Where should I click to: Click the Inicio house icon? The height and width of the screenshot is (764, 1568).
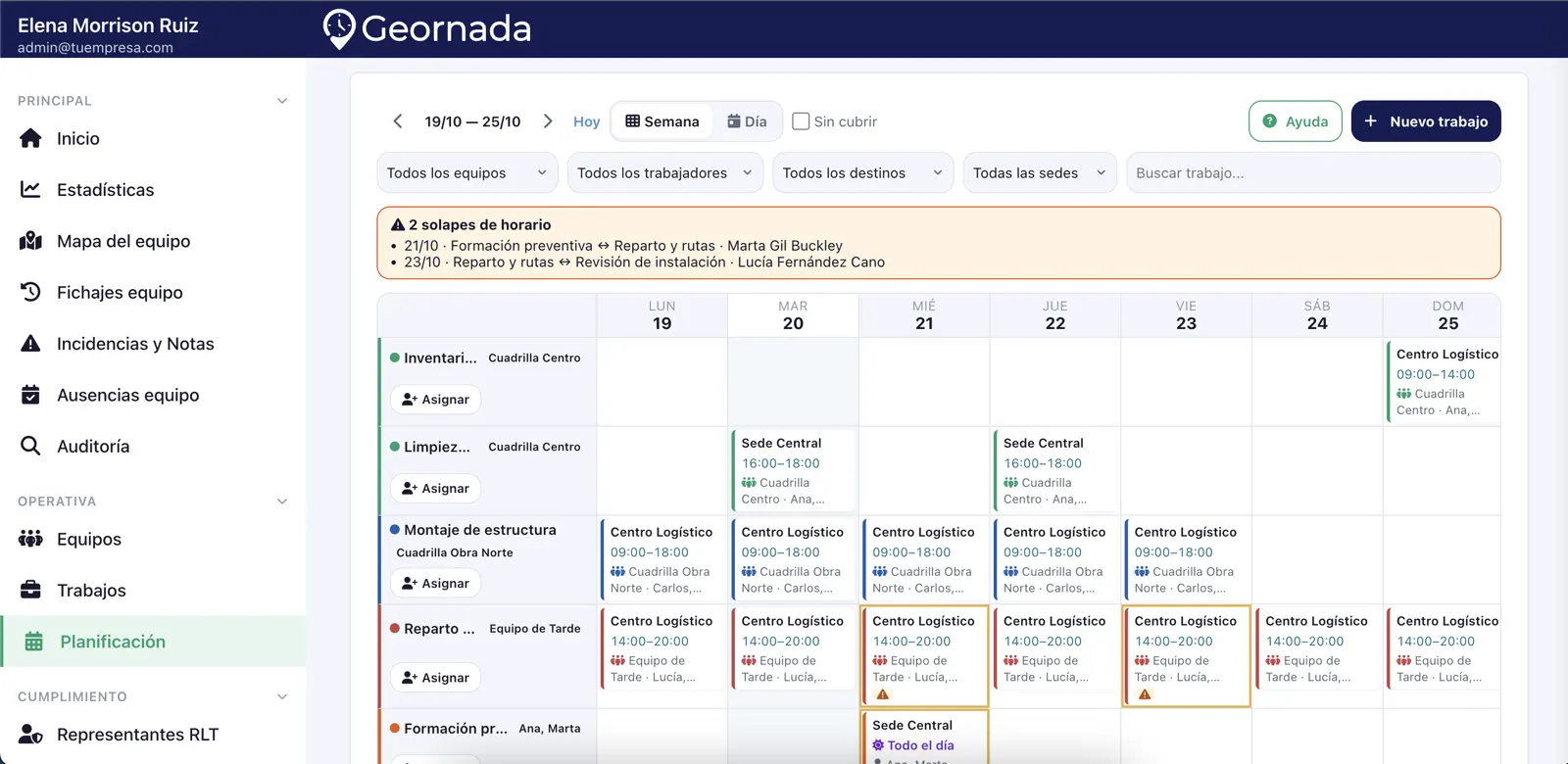pos(31,138)
